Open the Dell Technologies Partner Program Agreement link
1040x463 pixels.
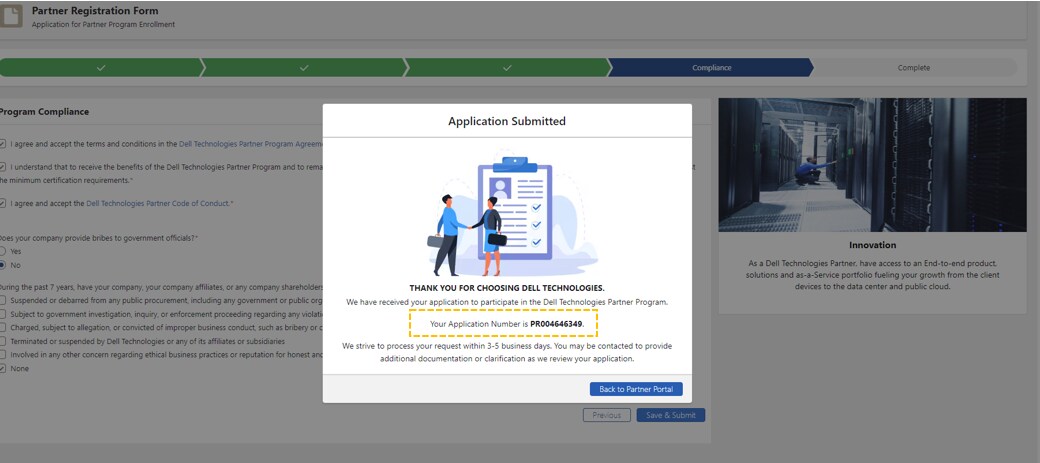tap(251, 143)
